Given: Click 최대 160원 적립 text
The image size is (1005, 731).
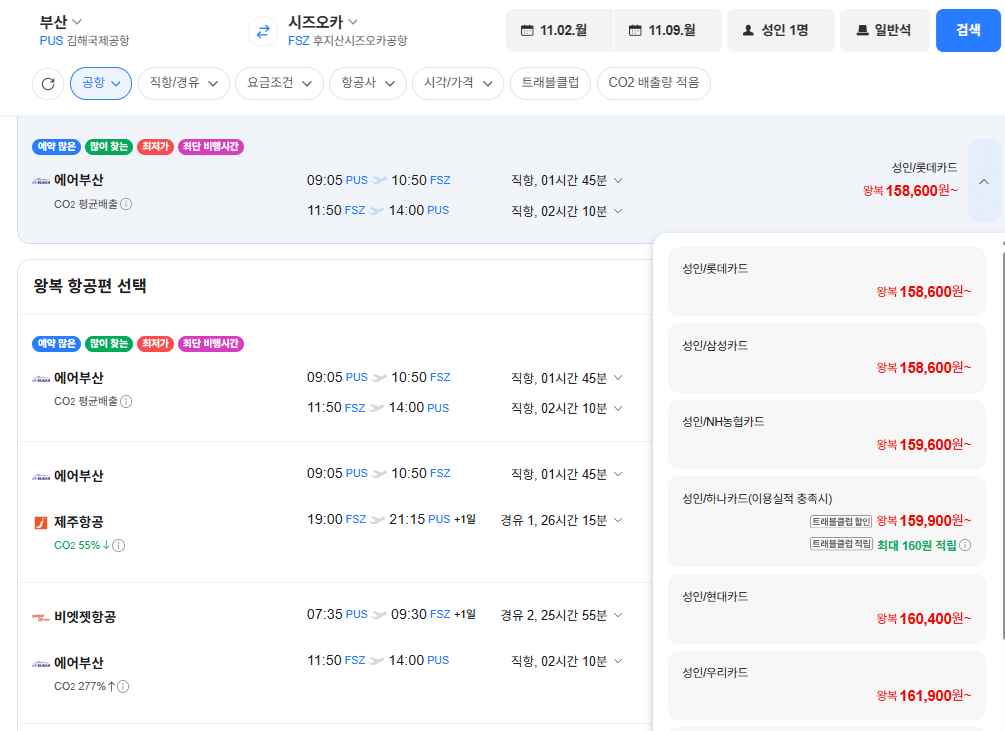Looking at the screenshot, I should pos(917,546).
